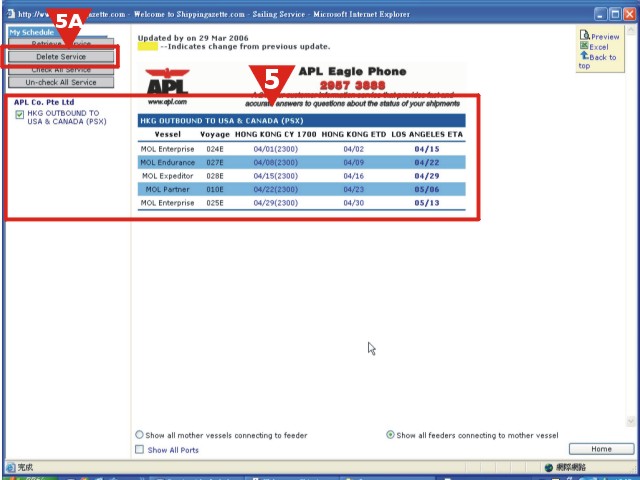Click the 04/08(2300) CY cutoff cell
Viewport: 640px width, 480px height.
pyautogui.click(x=276, y=162)
